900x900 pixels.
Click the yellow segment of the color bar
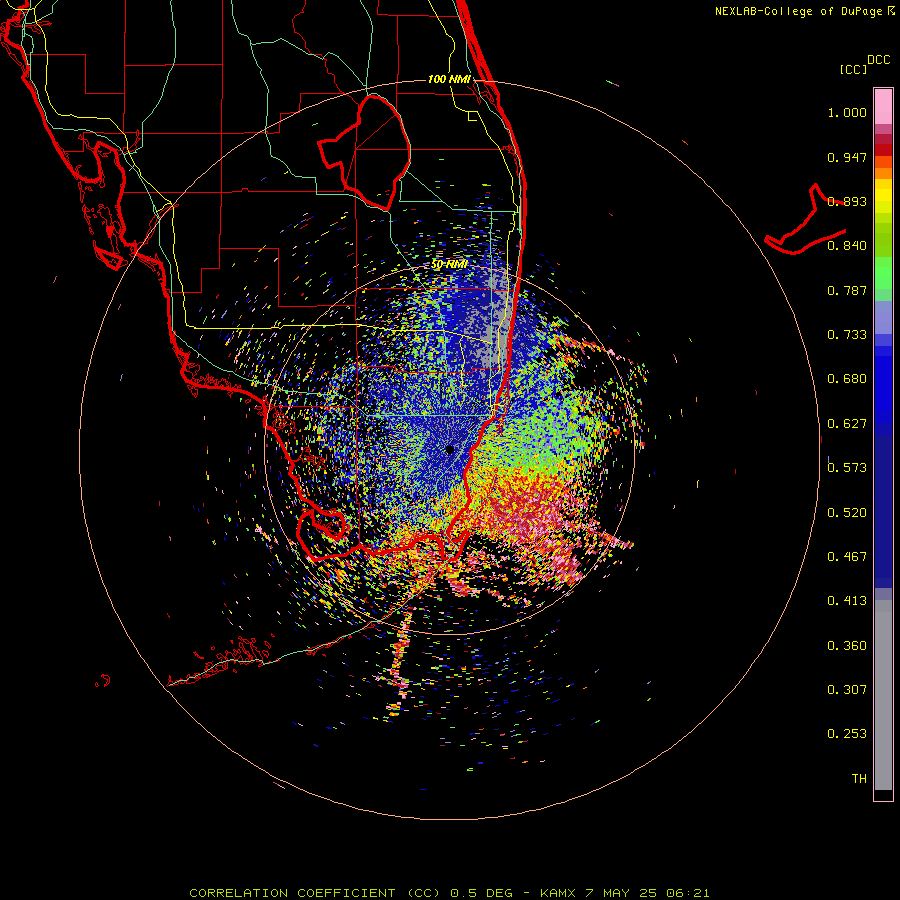coord(883,197)
